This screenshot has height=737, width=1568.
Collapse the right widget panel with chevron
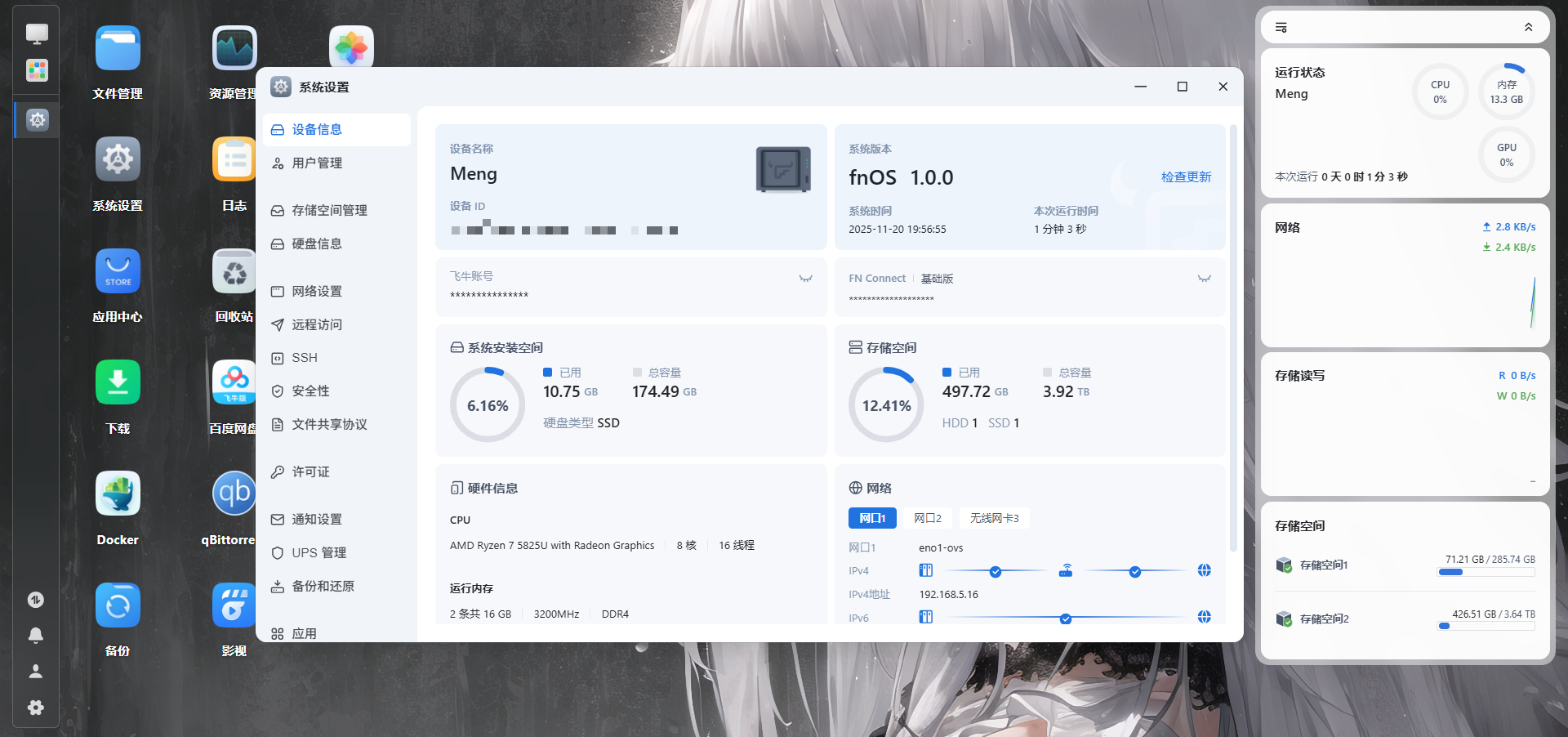pos(1529,28)
